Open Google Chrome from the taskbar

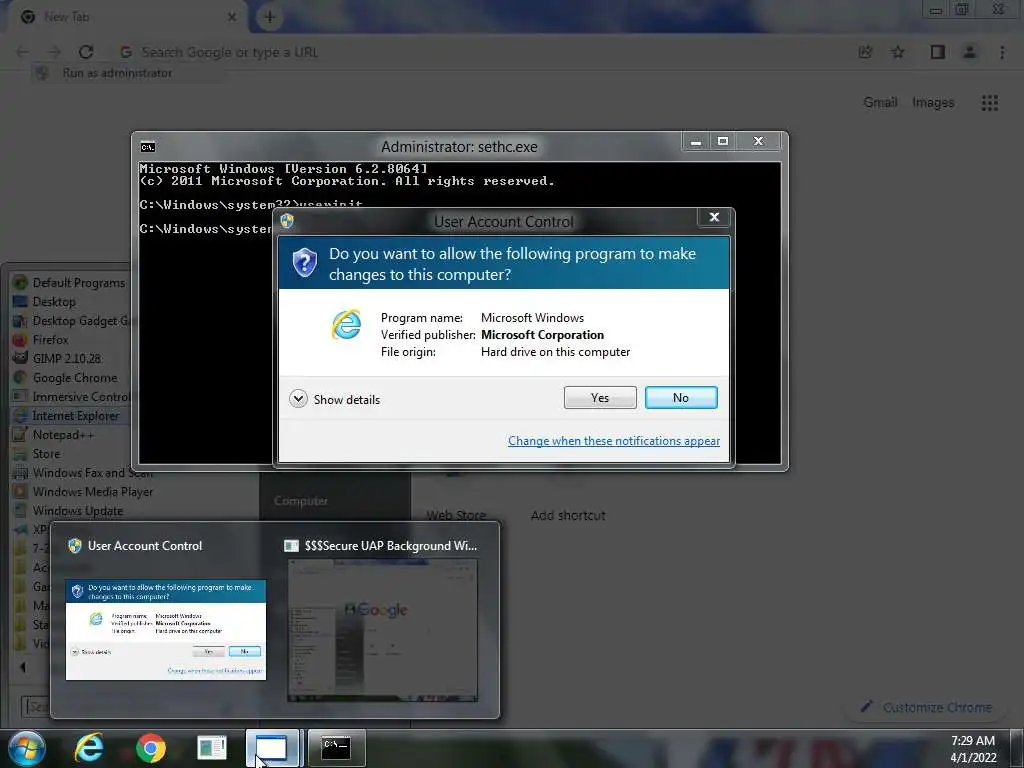coord(150,748)
